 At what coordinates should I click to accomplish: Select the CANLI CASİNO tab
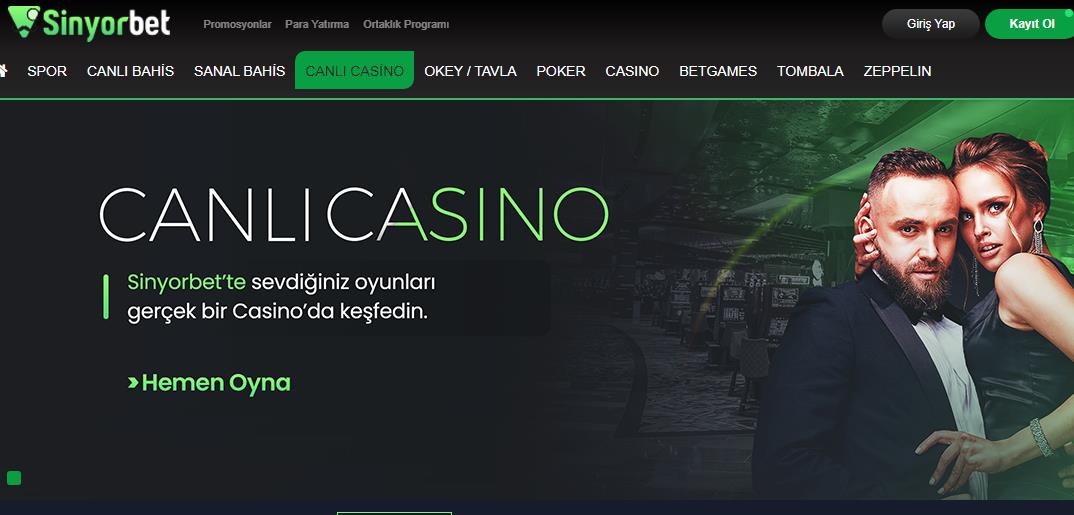click(354, 71)
